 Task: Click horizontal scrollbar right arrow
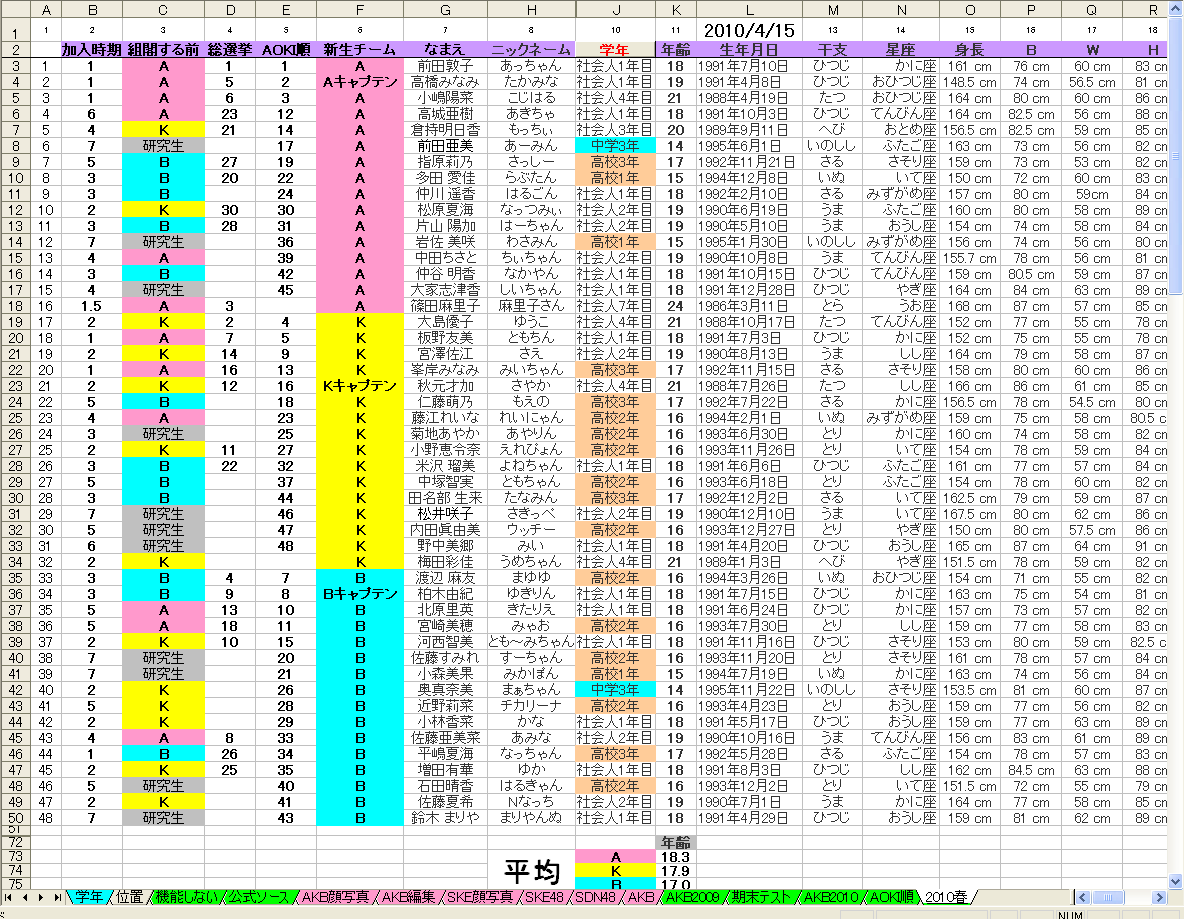(x=1159, y=897)
